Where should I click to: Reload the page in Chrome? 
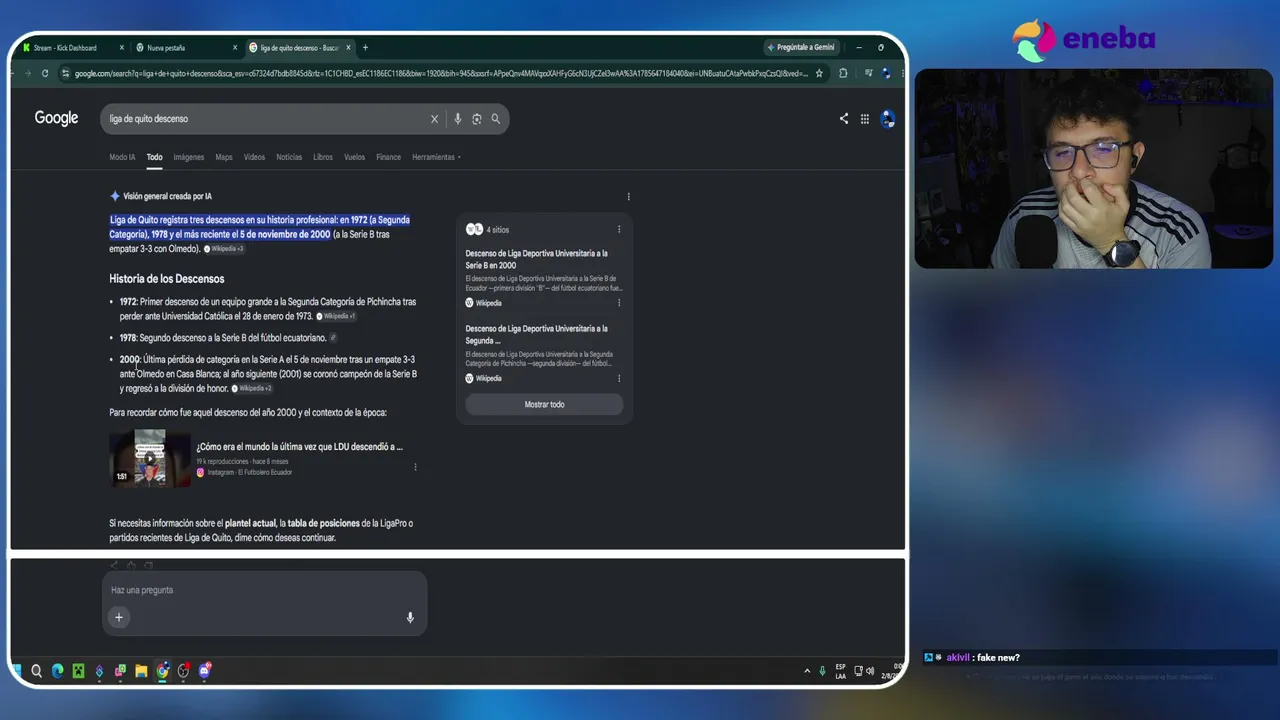coord(45,73)
